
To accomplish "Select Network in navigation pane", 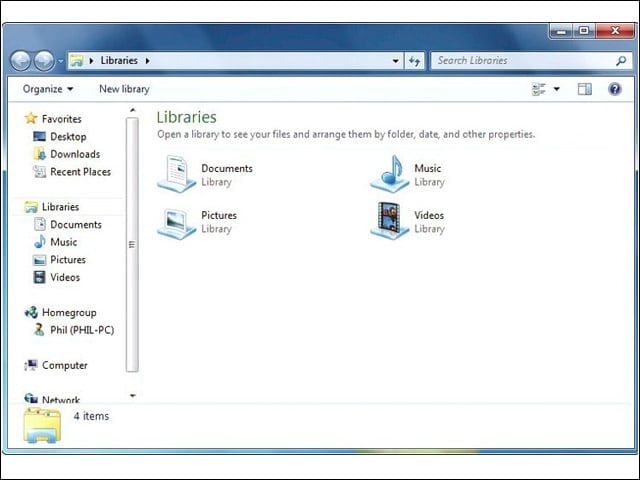I will [x=52, y=399].
